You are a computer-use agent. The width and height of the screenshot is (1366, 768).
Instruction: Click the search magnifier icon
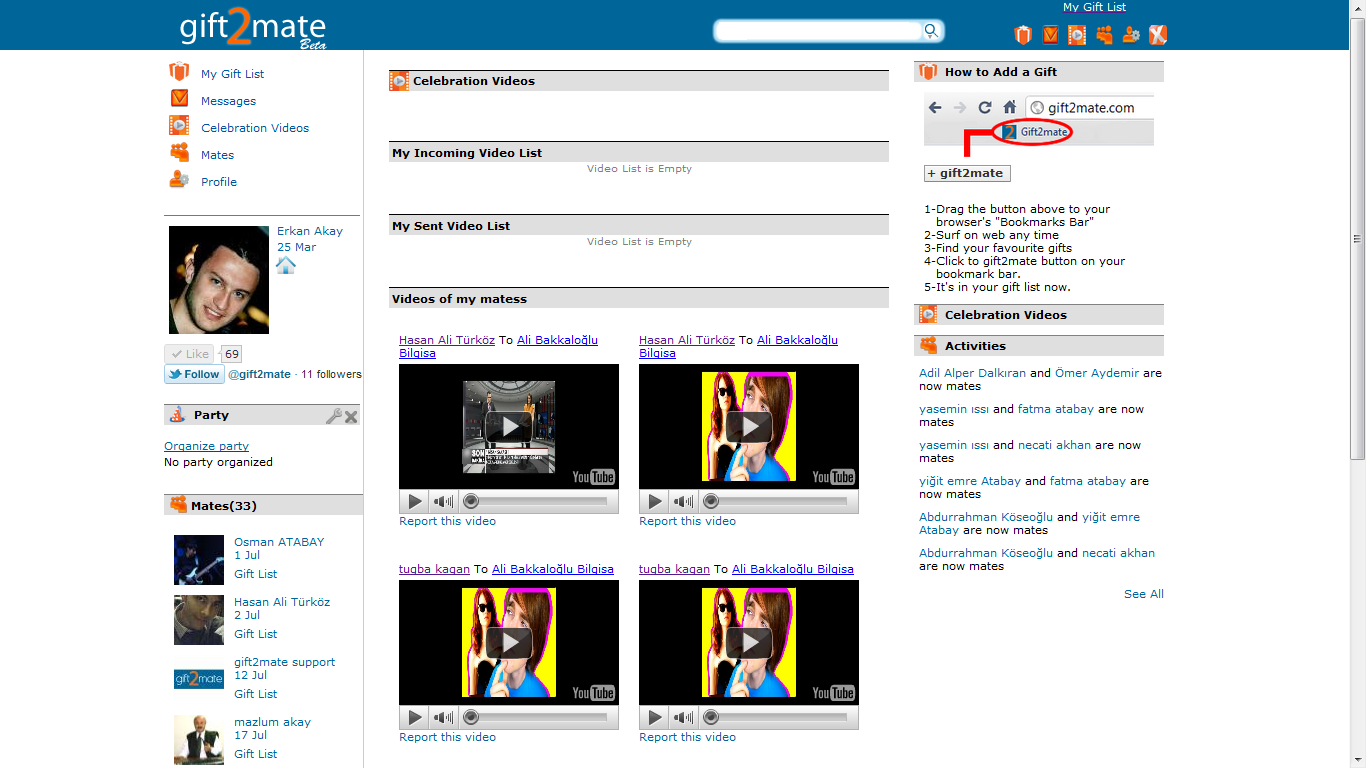point(931,31)
